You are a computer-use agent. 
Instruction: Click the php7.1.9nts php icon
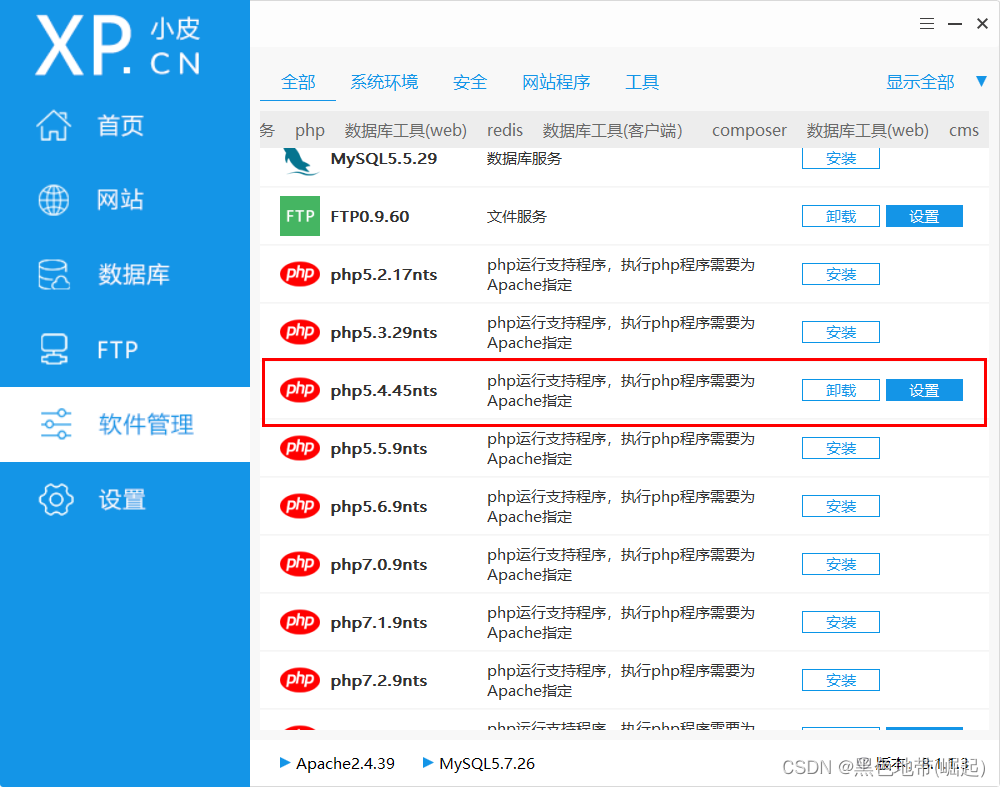[300, 622]
